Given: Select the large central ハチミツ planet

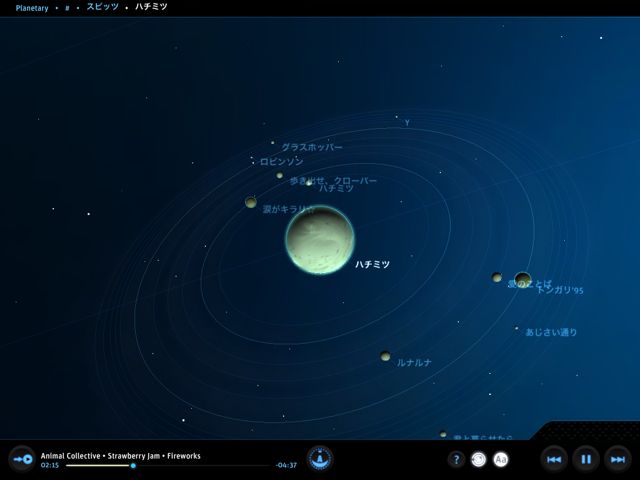Looking at the screenshot, I should point(320,240).
